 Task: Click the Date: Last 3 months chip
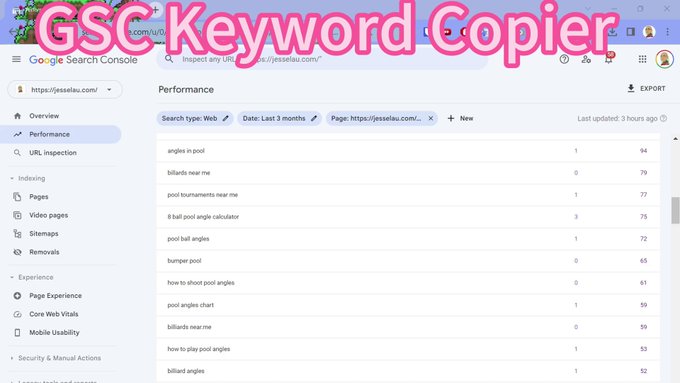coord(279,118)
